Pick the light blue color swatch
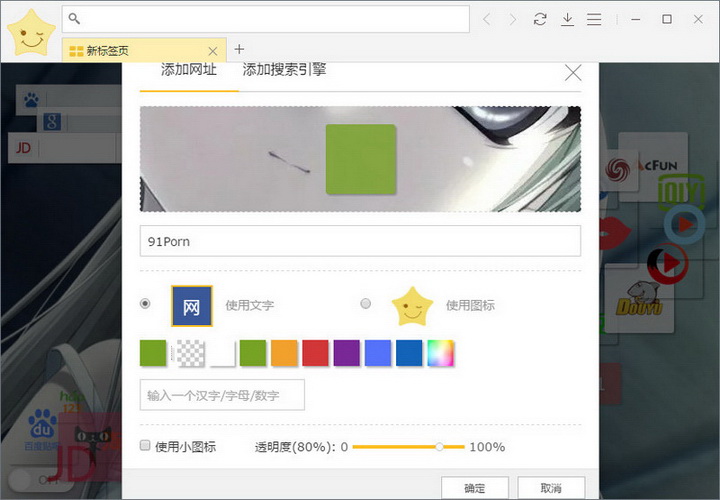 378,353
